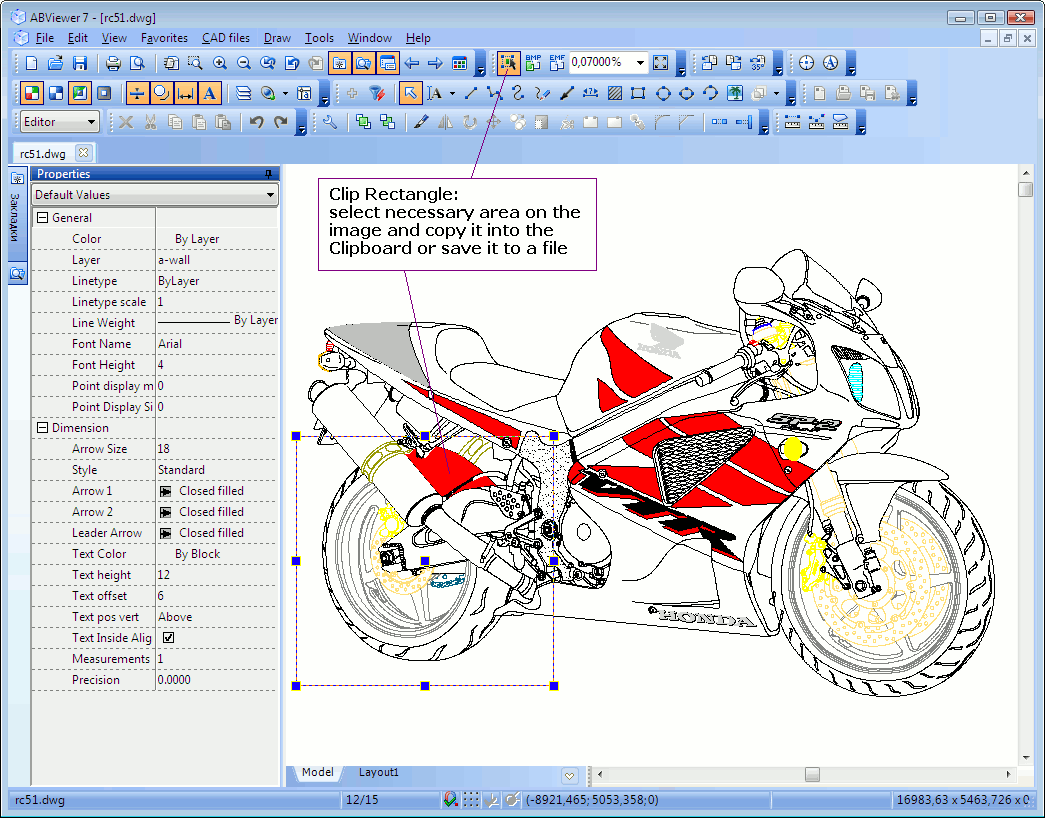This screenshot has width=1045, height=818.
Task: Click the Zoom In magnifier icon
Action: (219, 63)
